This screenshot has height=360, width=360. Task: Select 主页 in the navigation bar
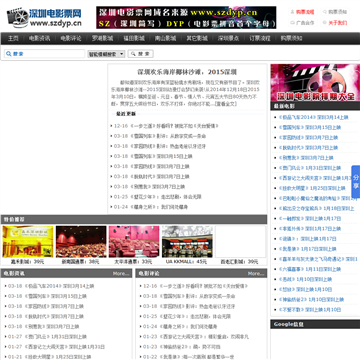(13, 38)
